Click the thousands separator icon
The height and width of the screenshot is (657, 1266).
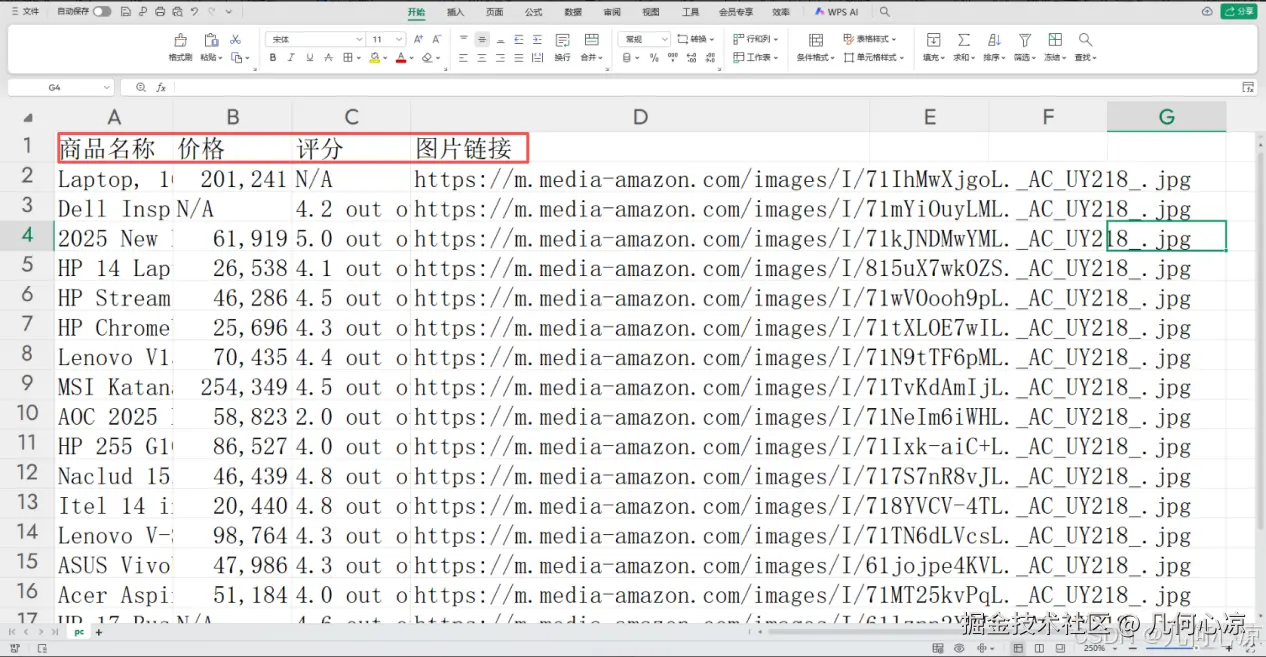(x=673, y=57)
